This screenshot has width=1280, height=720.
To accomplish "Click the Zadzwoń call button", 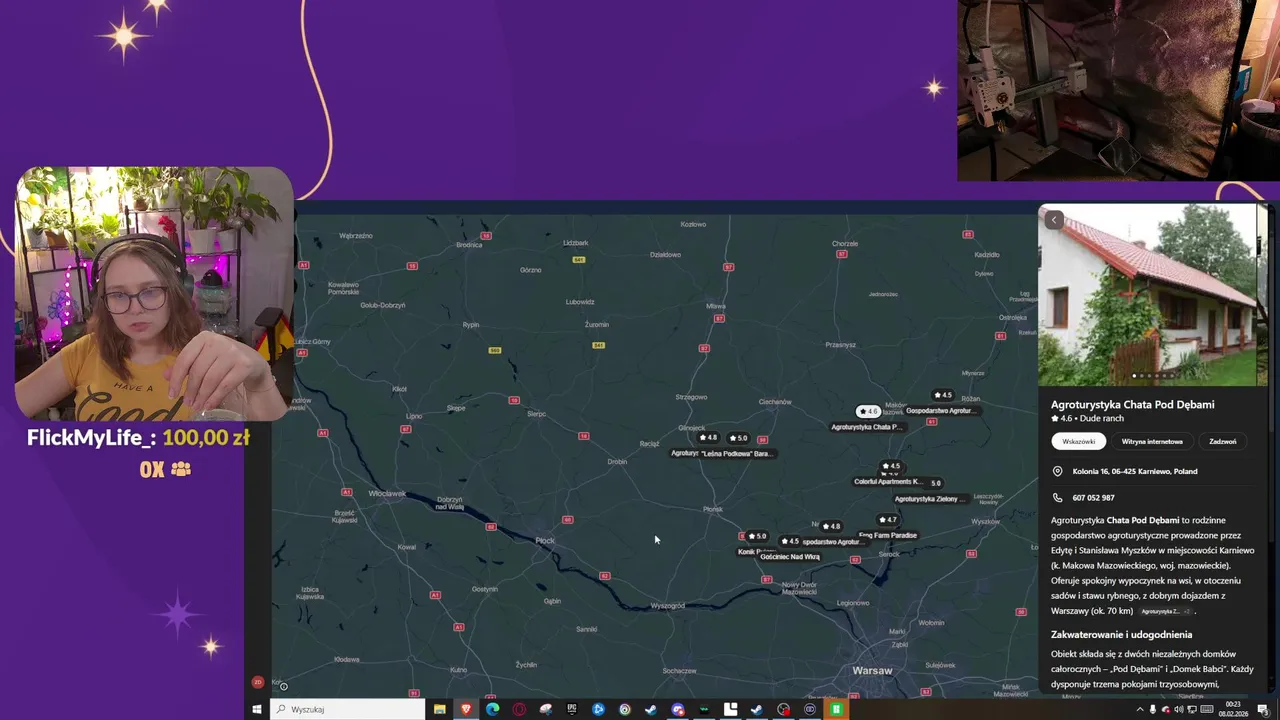I will pyautogui.click(x=1223, y=441).
